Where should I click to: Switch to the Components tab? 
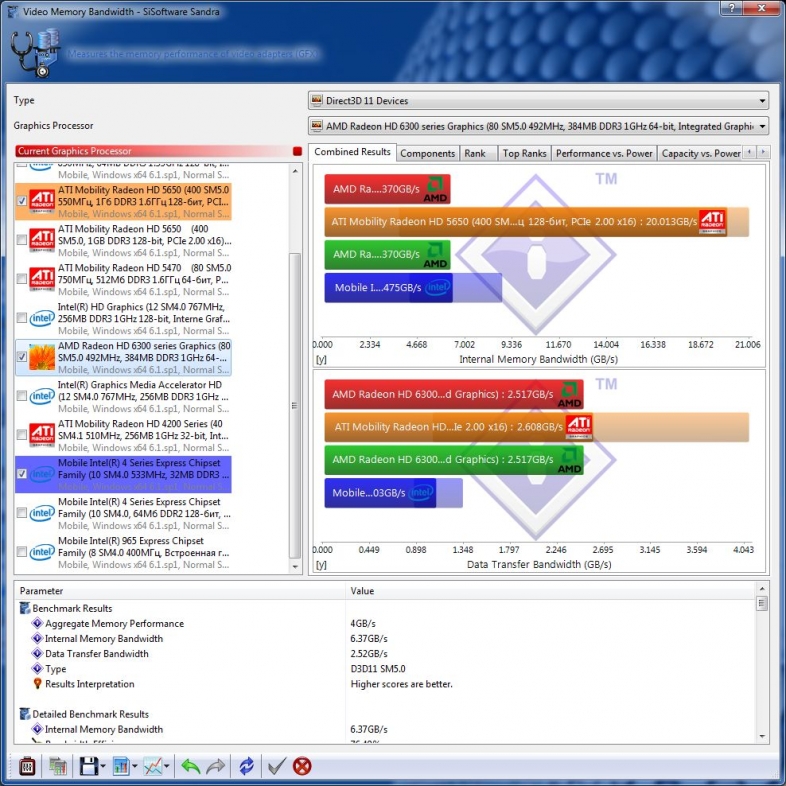point(428,153)
